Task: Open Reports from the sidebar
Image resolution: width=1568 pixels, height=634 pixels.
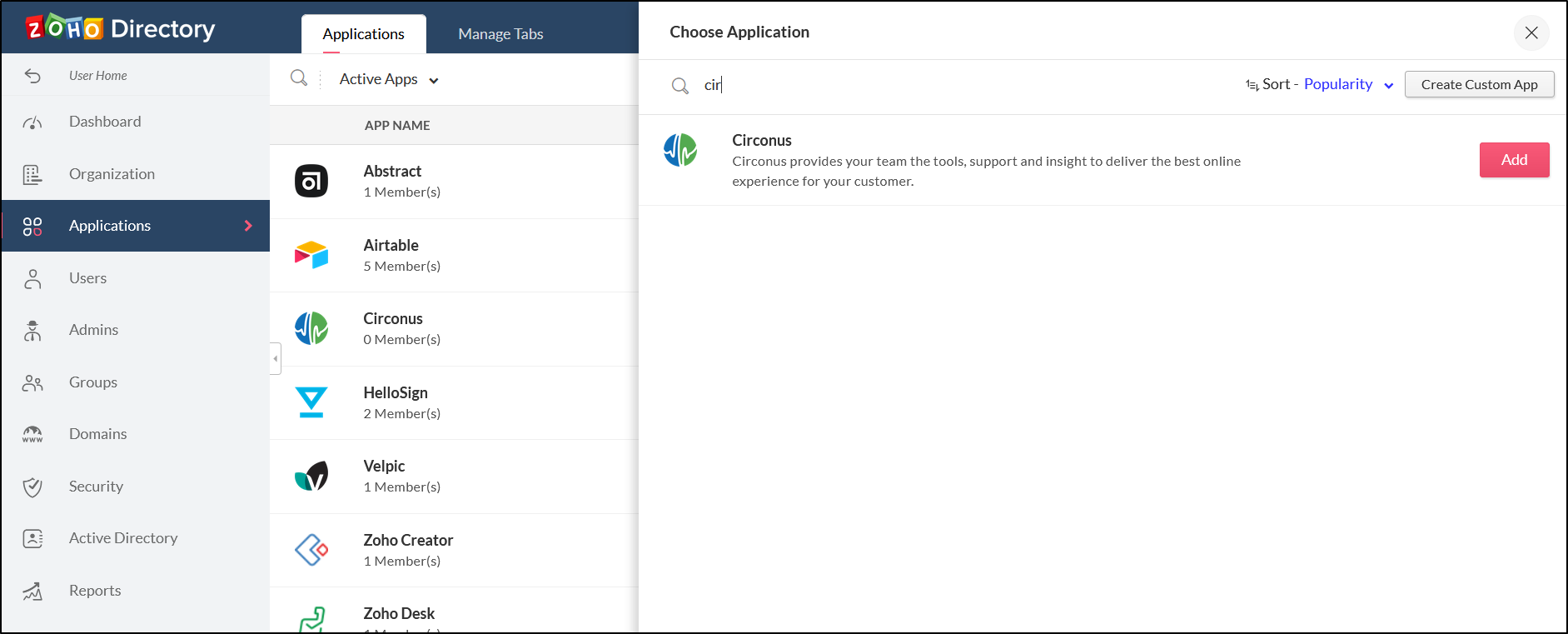Action: [136, 591]
